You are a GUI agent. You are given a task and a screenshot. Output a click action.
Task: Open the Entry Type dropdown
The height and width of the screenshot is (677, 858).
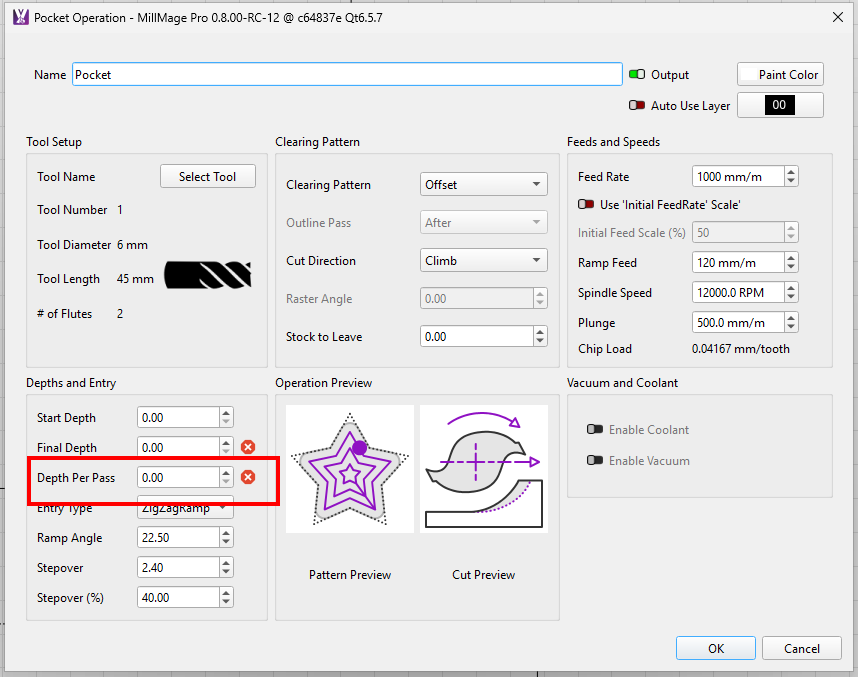[x=185, y=509]
